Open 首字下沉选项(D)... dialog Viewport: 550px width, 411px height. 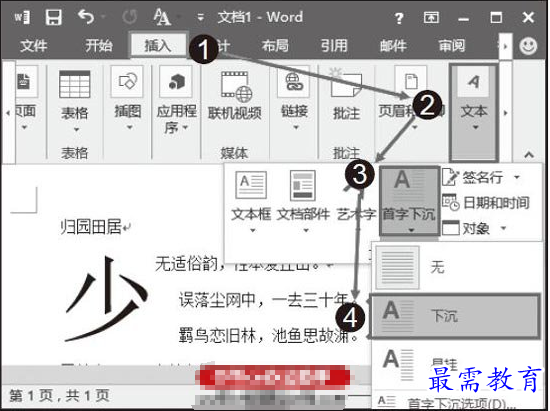[x=456, y=403]
